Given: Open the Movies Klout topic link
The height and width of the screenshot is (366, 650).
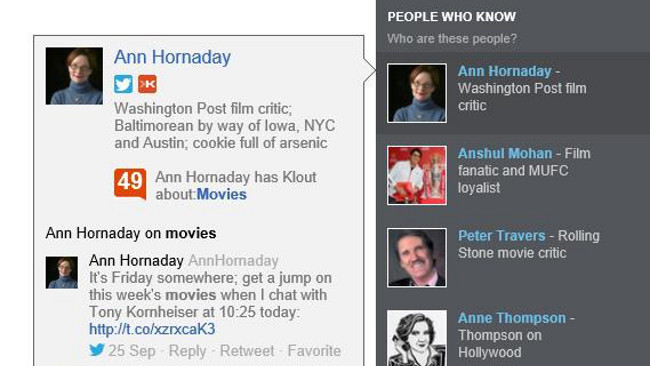Looking at the screenshot, I should point(222,194).
